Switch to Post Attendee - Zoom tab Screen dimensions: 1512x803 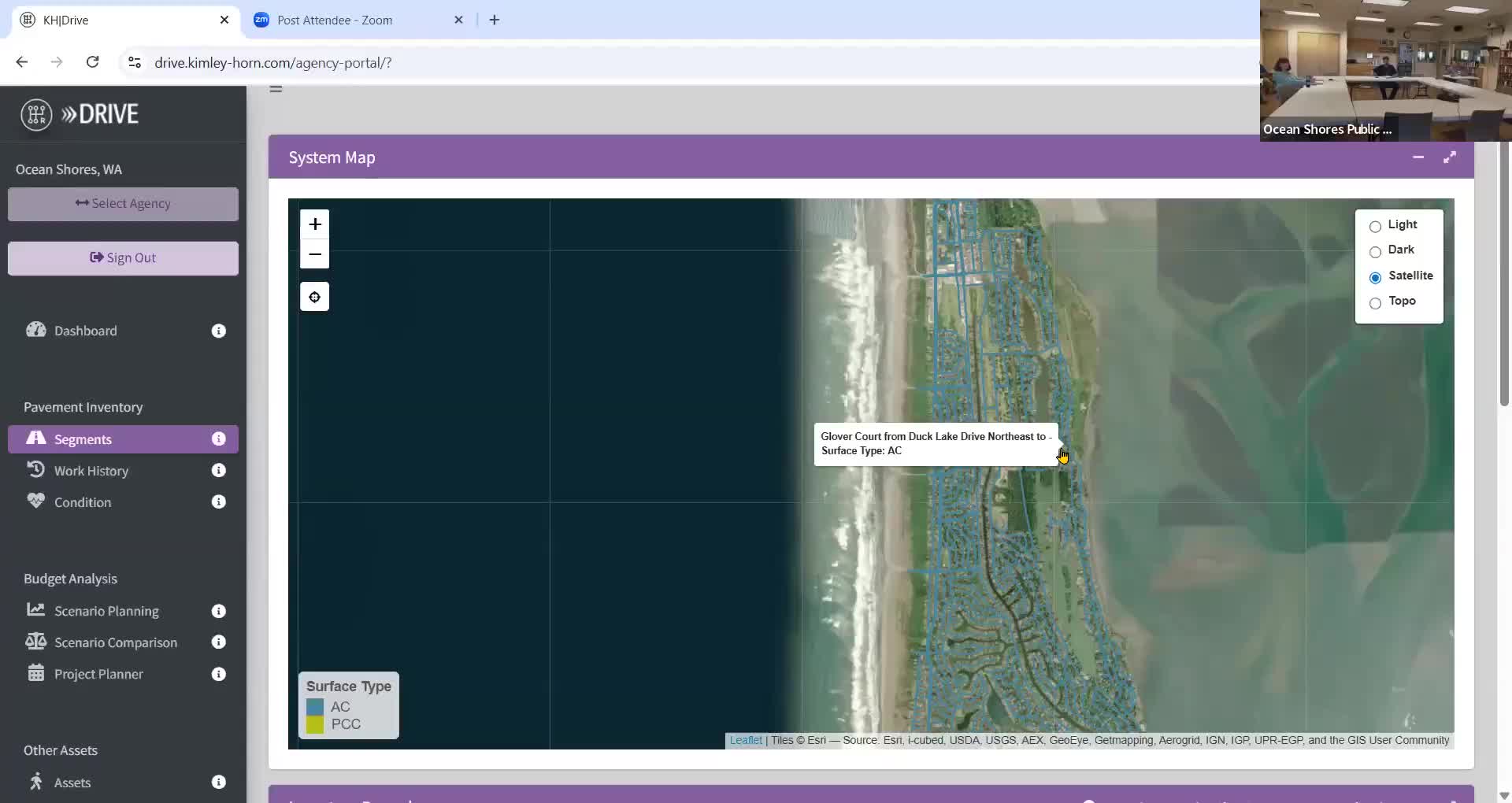(x=335, y=20)
